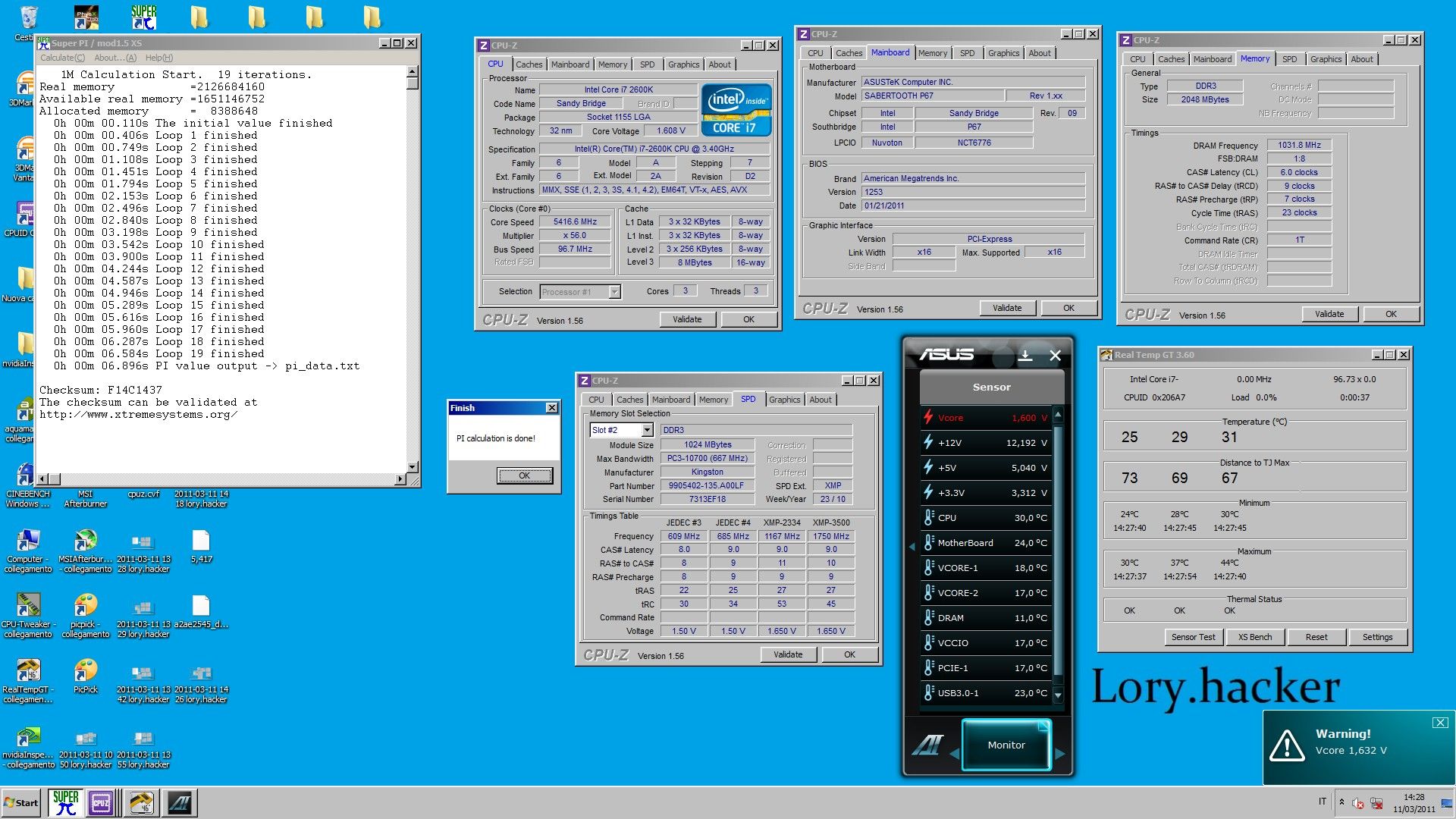Open the Slot #2 memory slot dropdown
Viewport: 1456px width, 819px height.
click(x=647, y=430)
